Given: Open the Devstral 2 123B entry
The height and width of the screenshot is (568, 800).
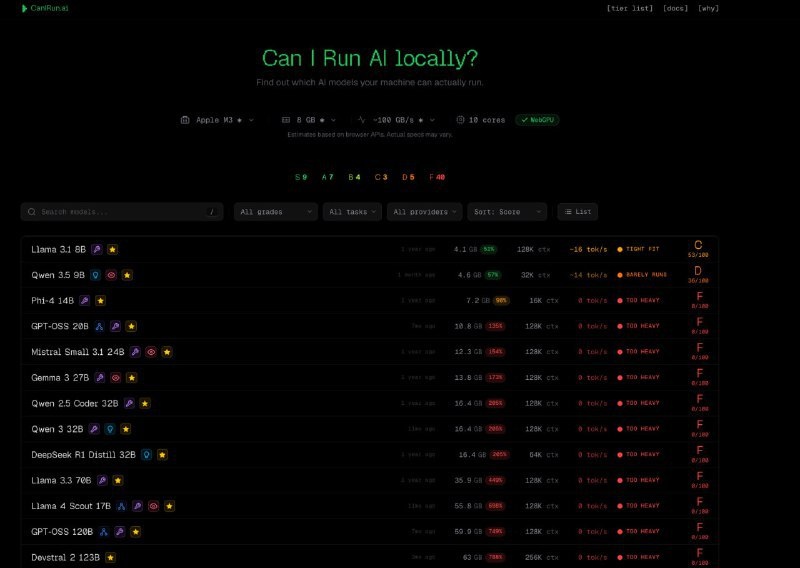Looking at the screenshot, I should tap(369, 557).
